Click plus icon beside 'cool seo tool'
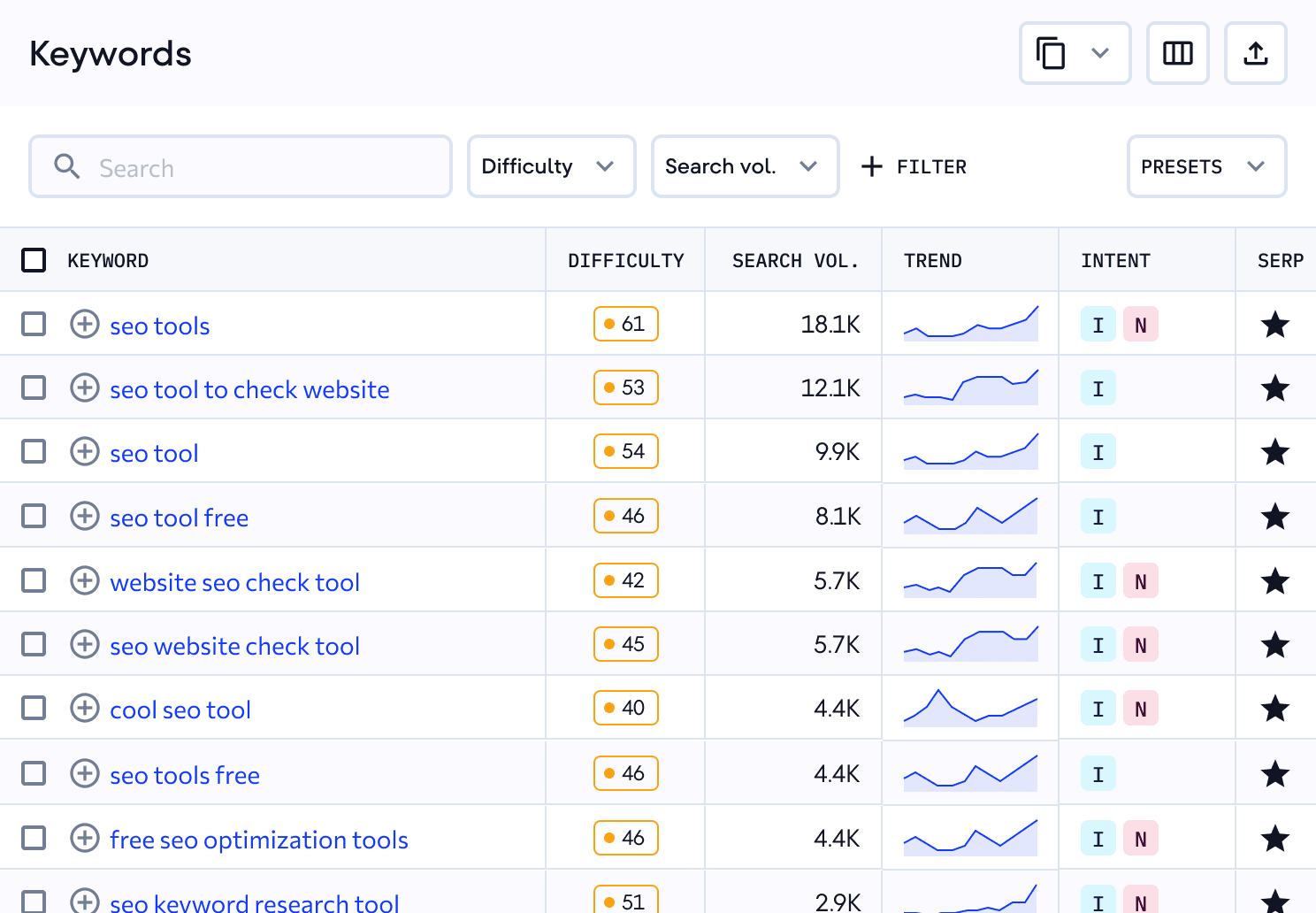This screenshot has width=1316, height=913. [85, 708]
